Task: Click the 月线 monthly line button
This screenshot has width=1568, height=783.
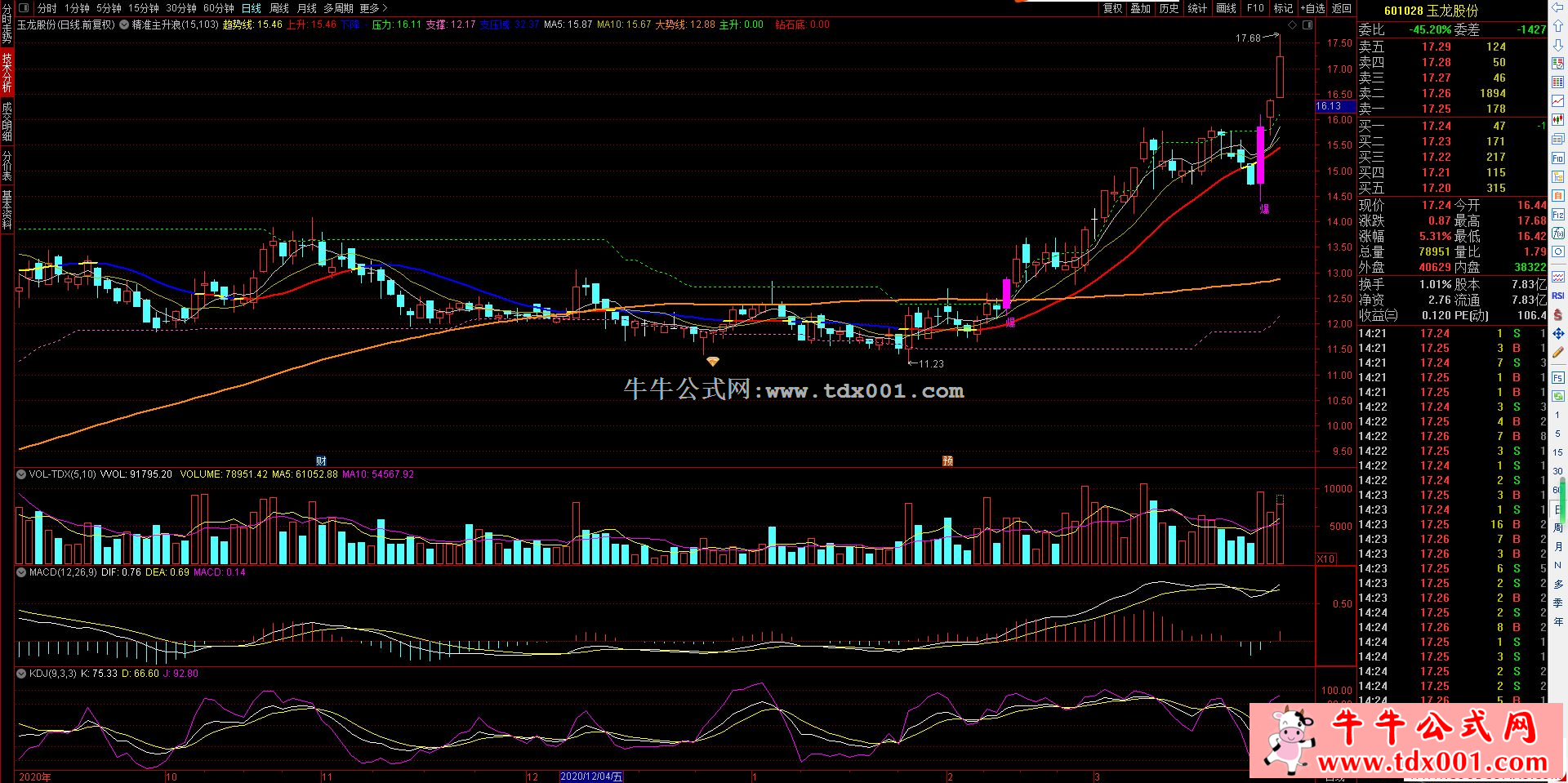Action: (307, 8)
